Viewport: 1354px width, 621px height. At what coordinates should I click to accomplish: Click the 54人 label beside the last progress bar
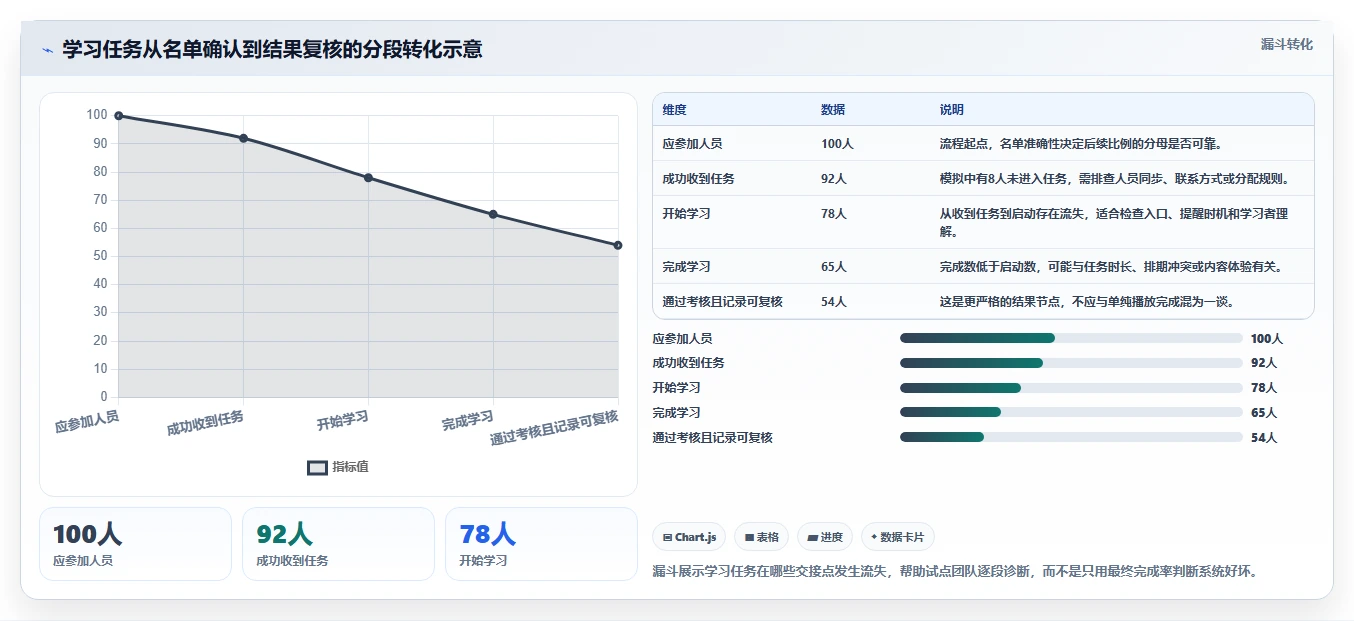[1264, 437]
